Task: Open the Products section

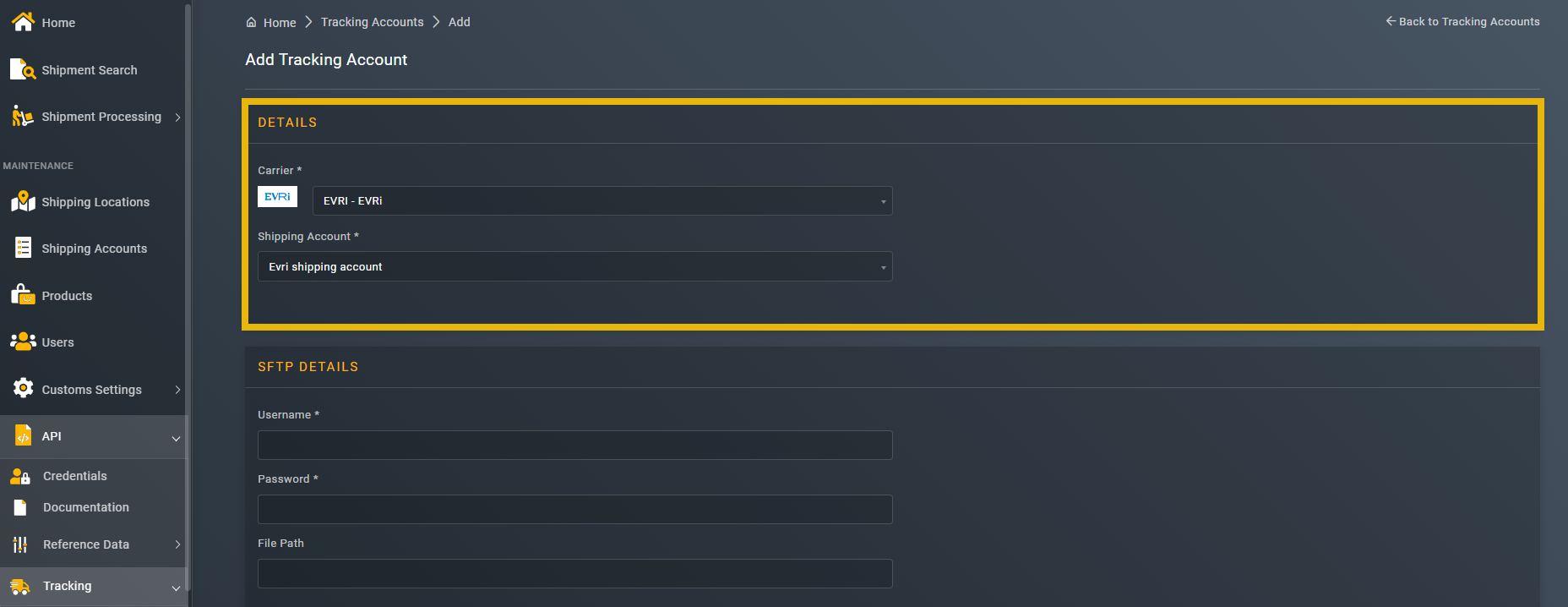Action: point(21,295)
